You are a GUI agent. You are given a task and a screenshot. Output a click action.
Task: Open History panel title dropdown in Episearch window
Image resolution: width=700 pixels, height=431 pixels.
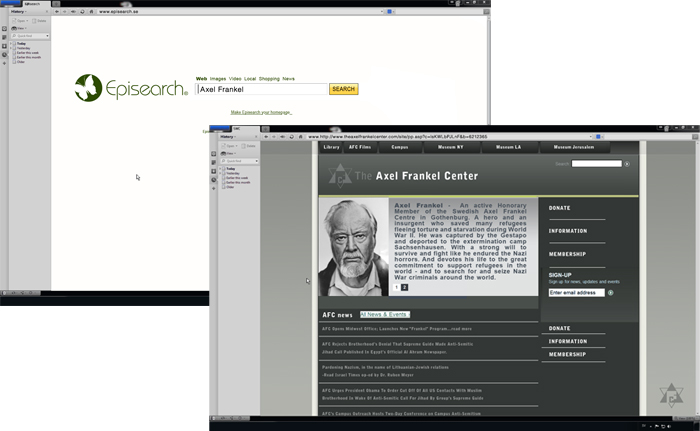pos(19,12)
